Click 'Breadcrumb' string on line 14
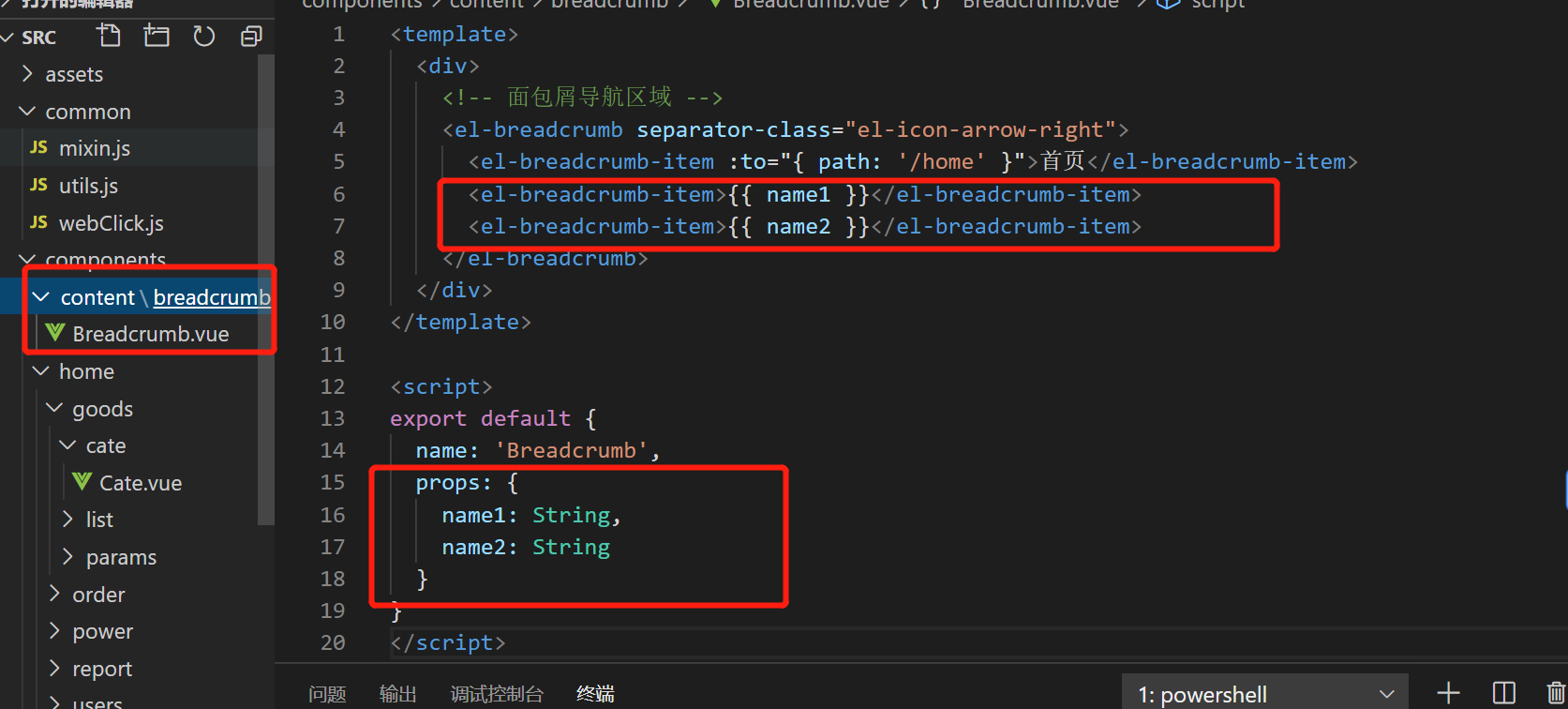This screenshot has height=709, width=1568. coord(572,450)
